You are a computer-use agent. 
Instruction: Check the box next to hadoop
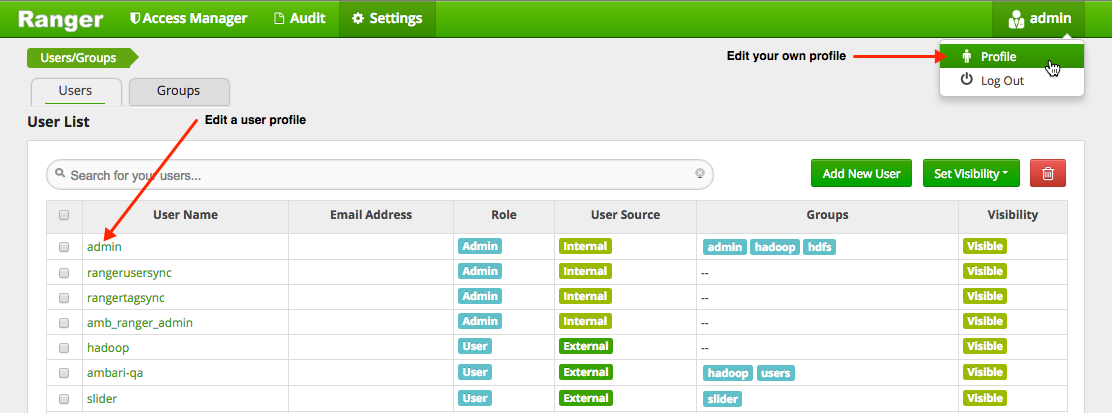point(64,348)
